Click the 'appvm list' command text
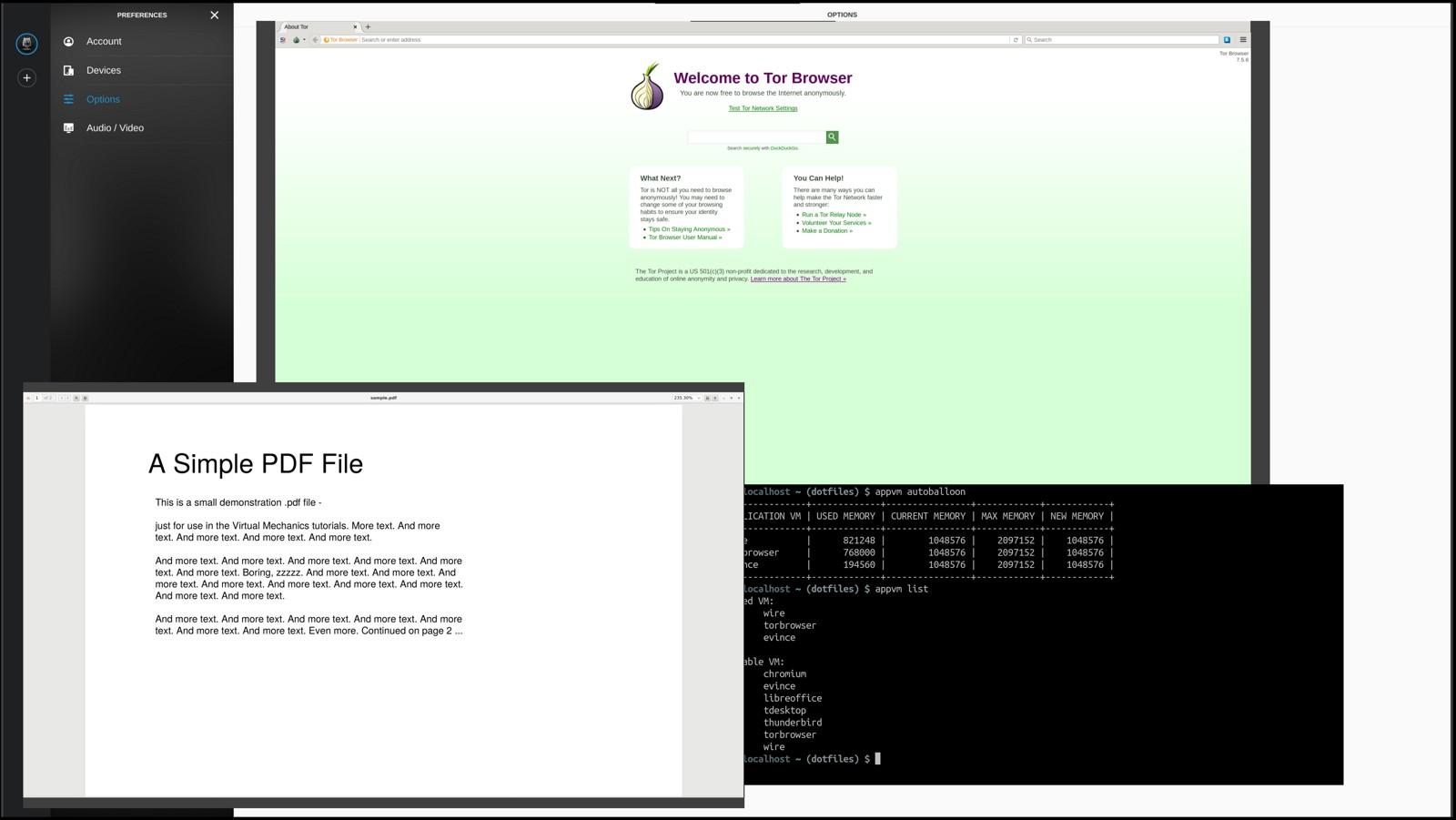Image resolution: width=1456 pixels, height=820 pixels. click(x=902, y=589)
